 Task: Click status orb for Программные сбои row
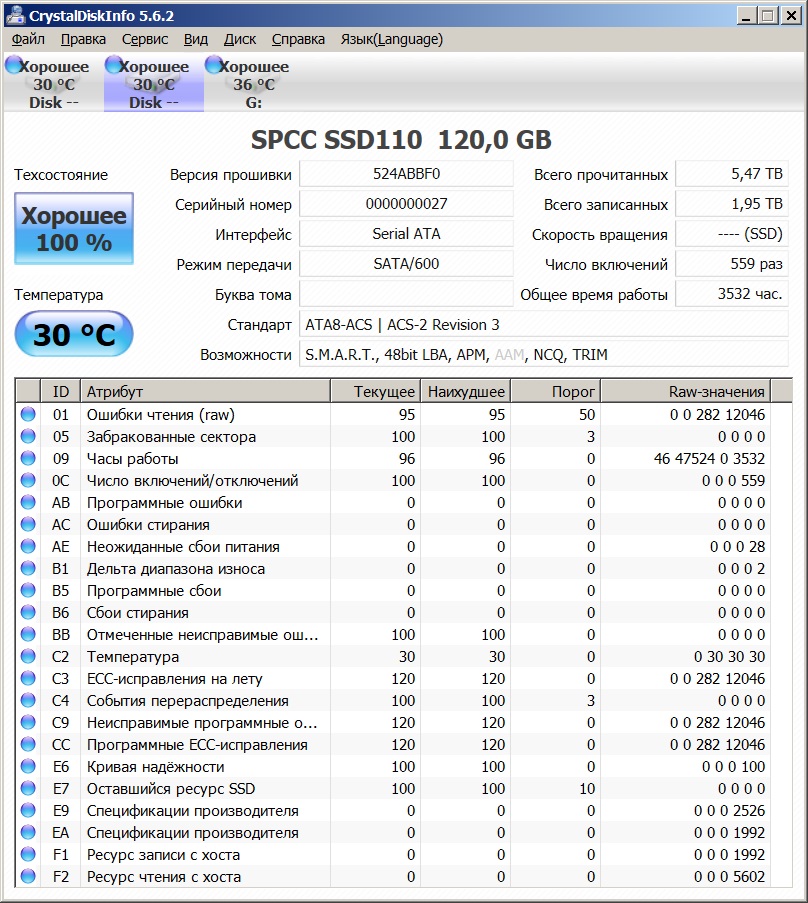28,590
